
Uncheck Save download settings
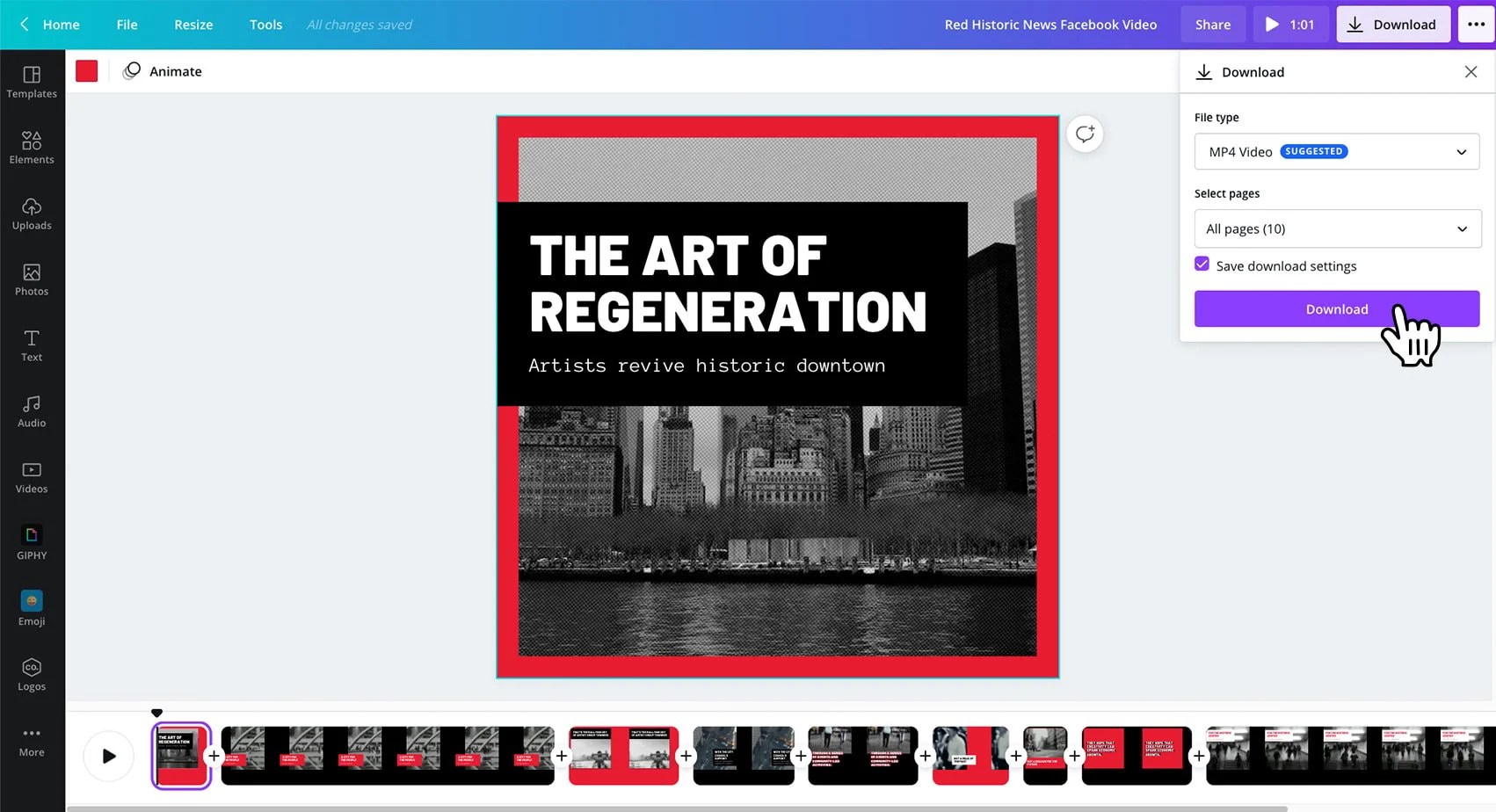(x=1202, y=264)
